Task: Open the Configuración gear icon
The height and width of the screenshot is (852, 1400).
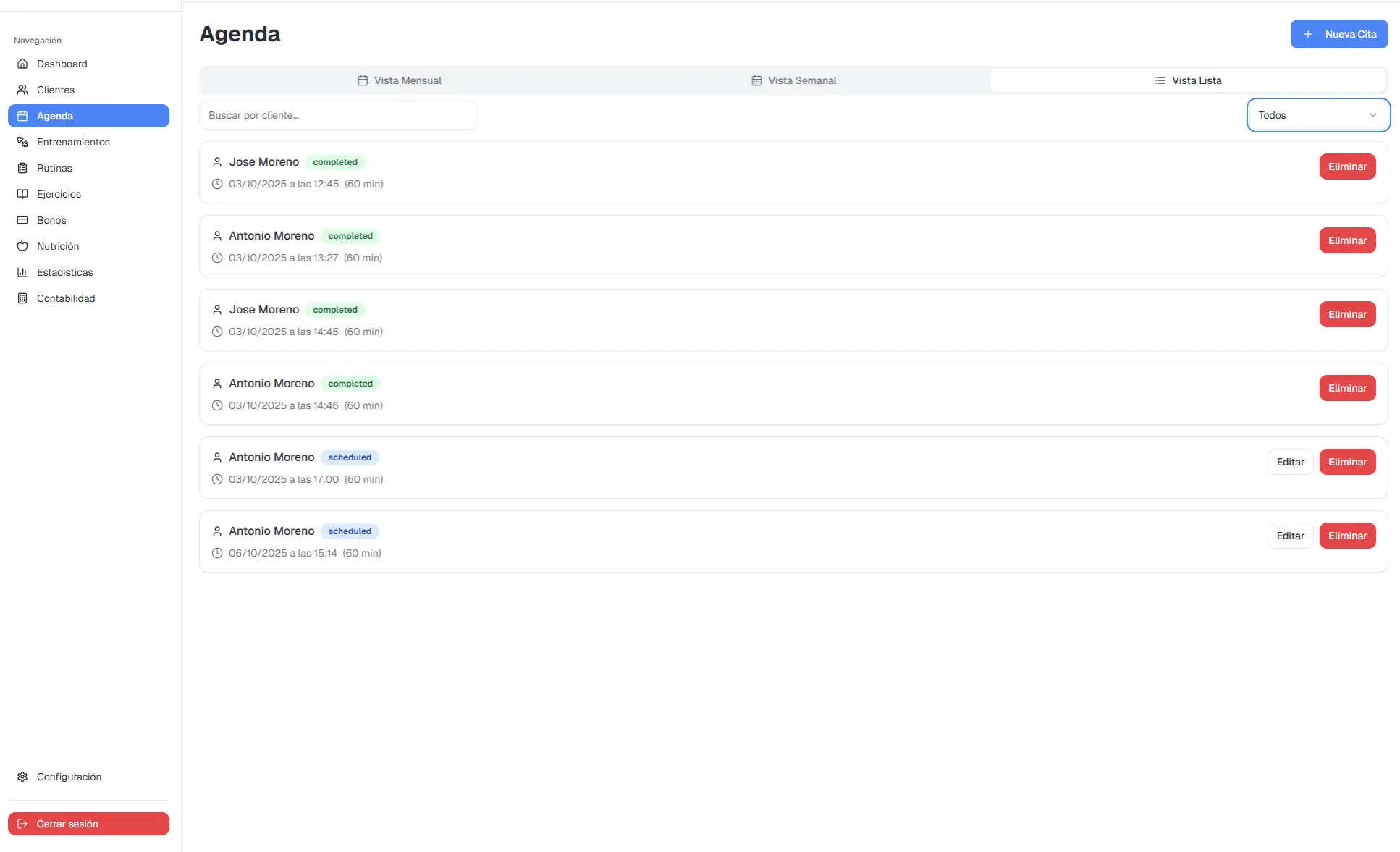Action: (22, 777)
